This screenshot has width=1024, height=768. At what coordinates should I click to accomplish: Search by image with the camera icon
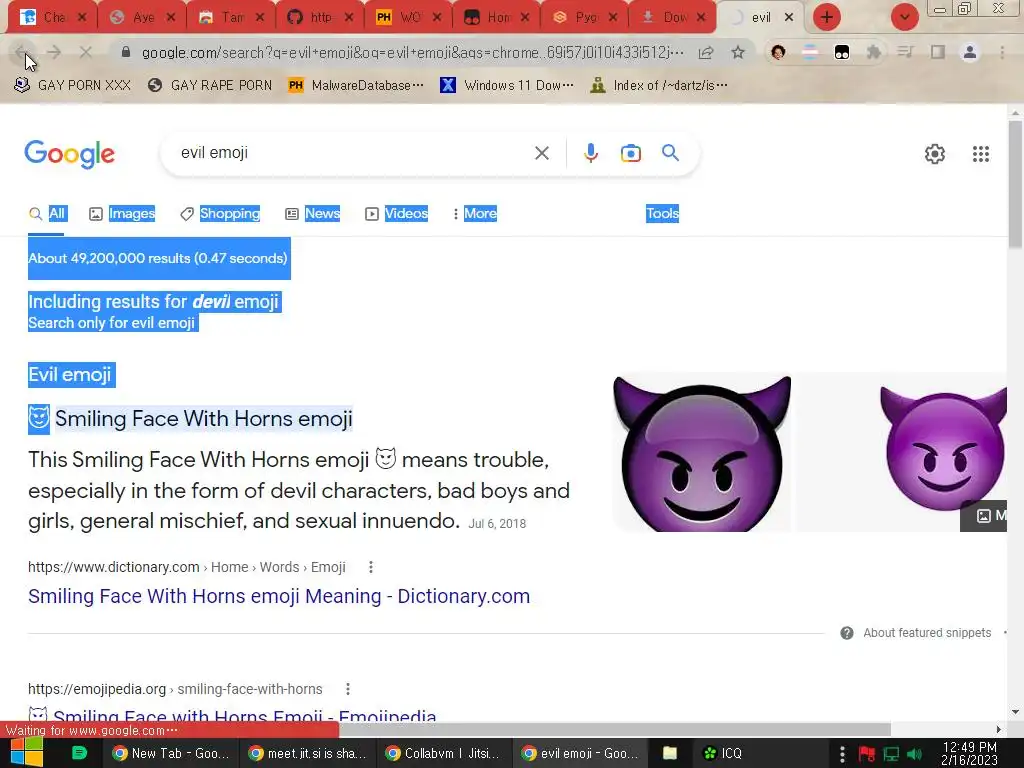coord(631,153)
